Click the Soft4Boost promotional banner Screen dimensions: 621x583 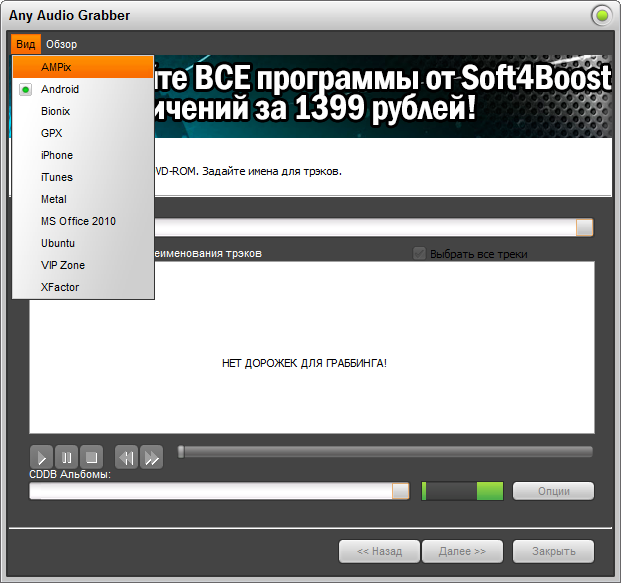tap(383, 97)
